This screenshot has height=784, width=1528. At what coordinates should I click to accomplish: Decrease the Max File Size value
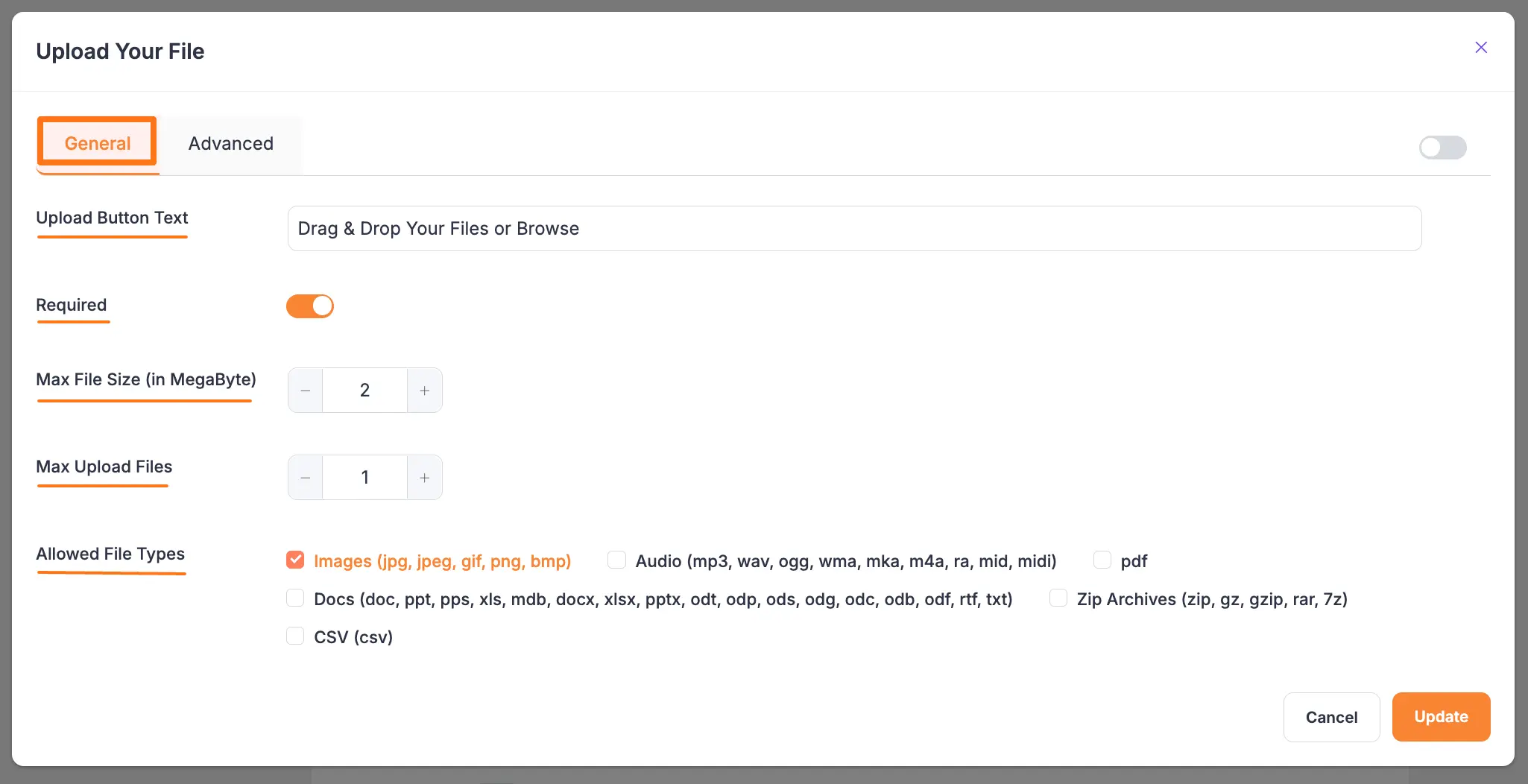tap(305, 390)
